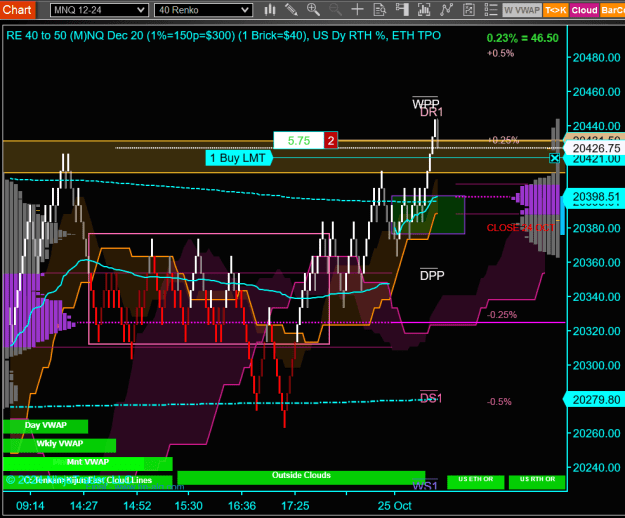Click the 17:25 time axis label
Screen dimensions: 625x518
(x=295, y=506)
